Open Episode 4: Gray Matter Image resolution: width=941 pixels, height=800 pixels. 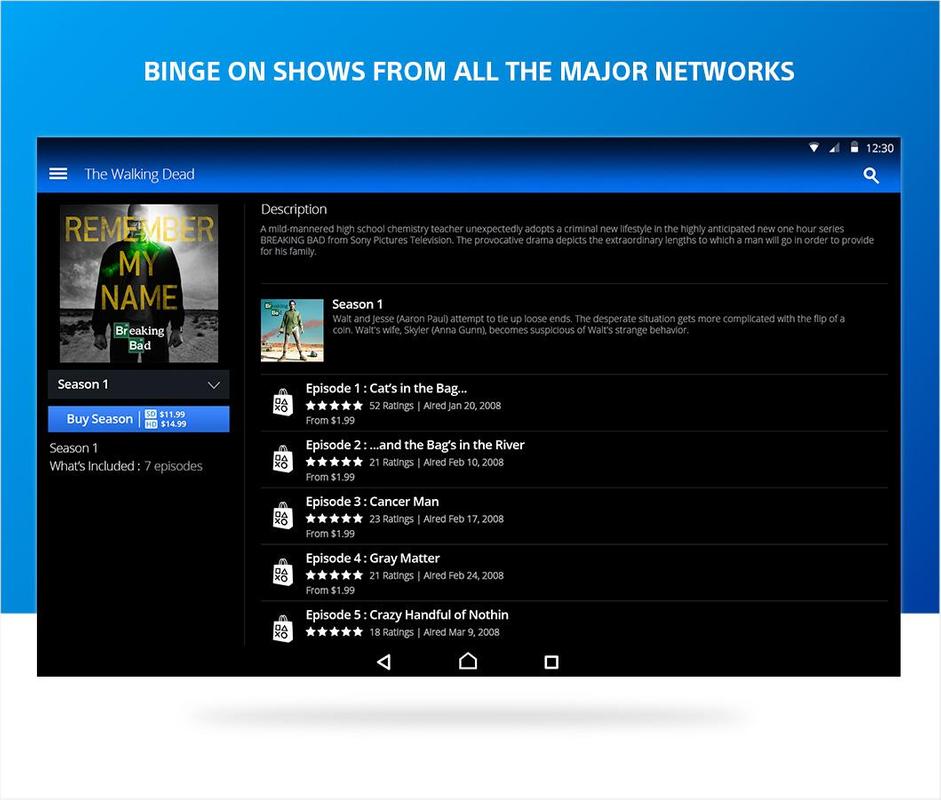[x=574, y=573]
